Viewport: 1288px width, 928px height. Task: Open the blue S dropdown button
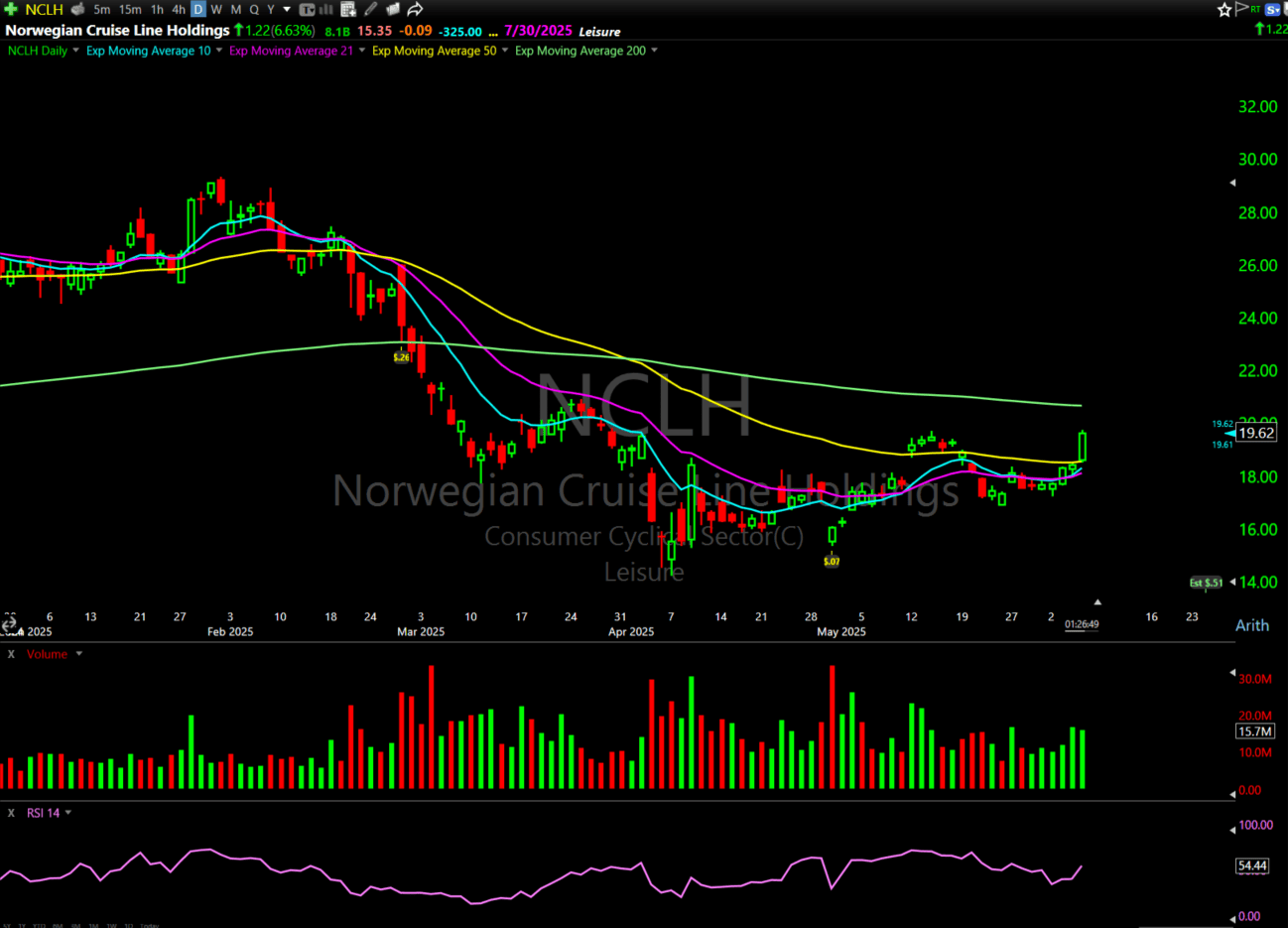click(1273, 9)
